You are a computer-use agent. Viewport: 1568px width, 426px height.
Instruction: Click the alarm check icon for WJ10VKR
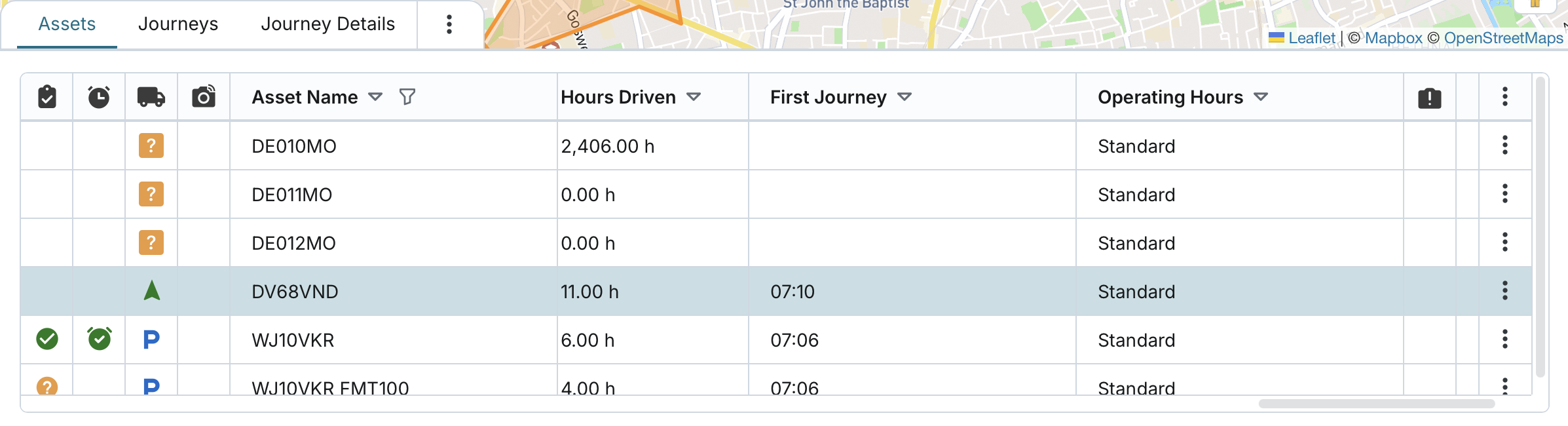99,339
